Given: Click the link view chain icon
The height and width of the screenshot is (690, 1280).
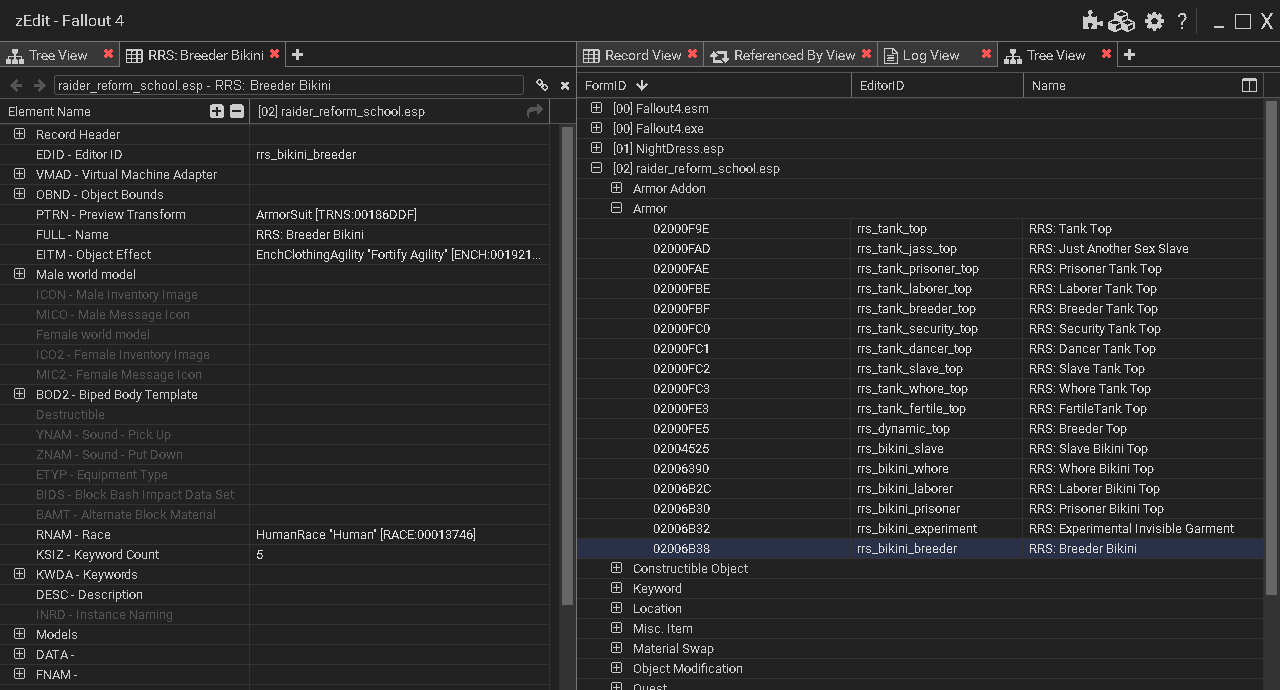Looking at the screenshot, I should (x=542, y=86).
